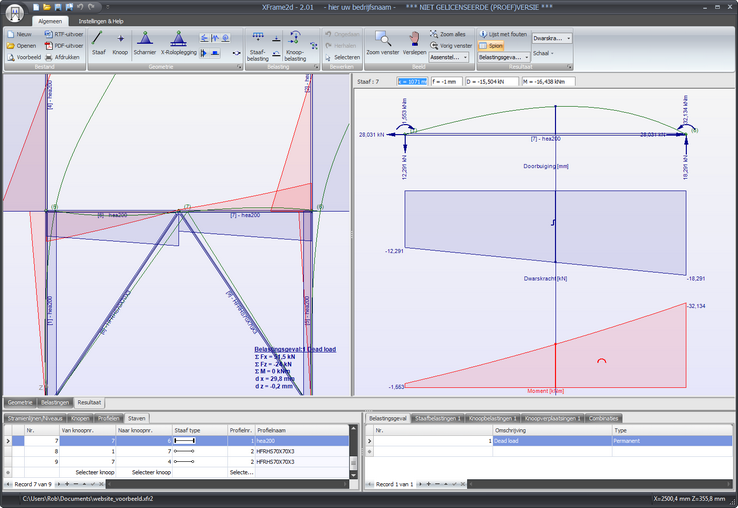Open the XFrame2d application menu orb
Viewport: 738px width, 508px height.
point(15,13)
